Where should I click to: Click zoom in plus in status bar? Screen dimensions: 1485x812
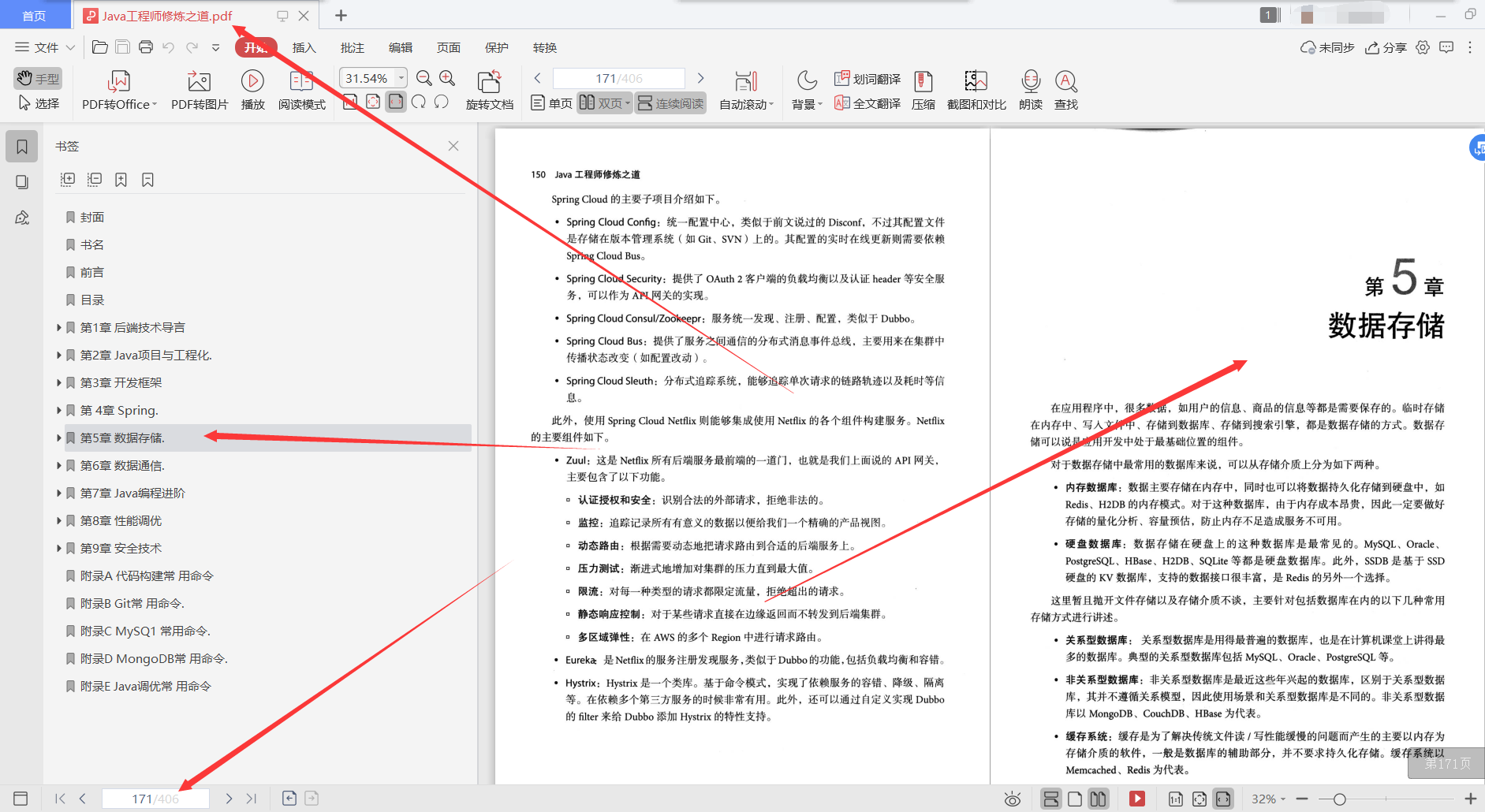[x=1470, y=799]
